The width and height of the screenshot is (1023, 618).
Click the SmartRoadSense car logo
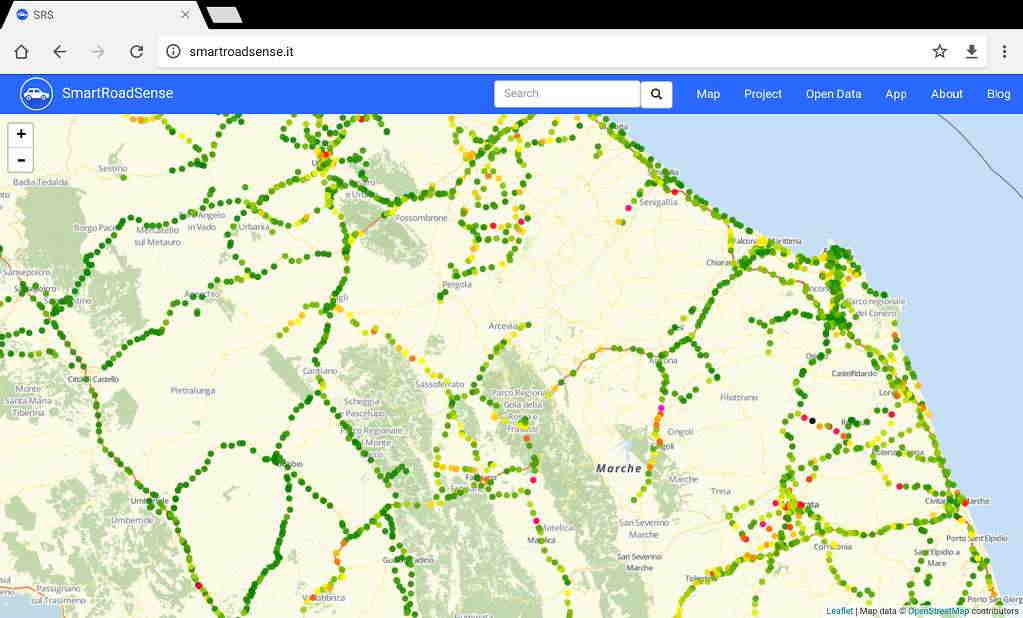point(37,94)
